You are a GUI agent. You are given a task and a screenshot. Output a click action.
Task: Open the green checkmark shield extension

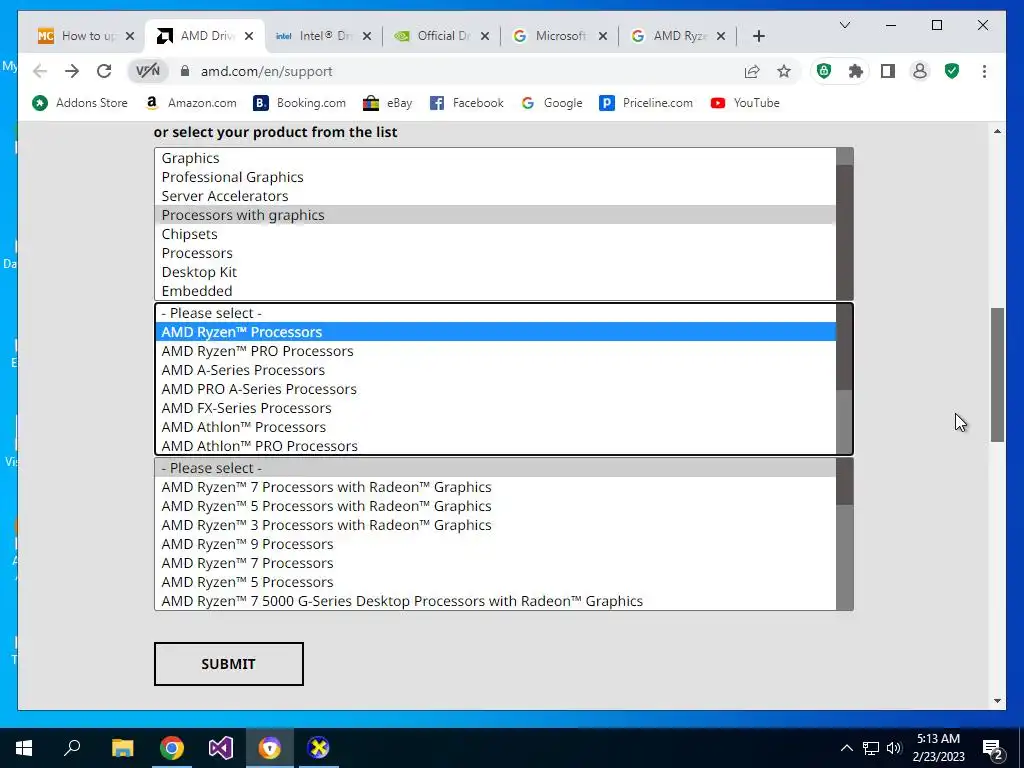952,71
